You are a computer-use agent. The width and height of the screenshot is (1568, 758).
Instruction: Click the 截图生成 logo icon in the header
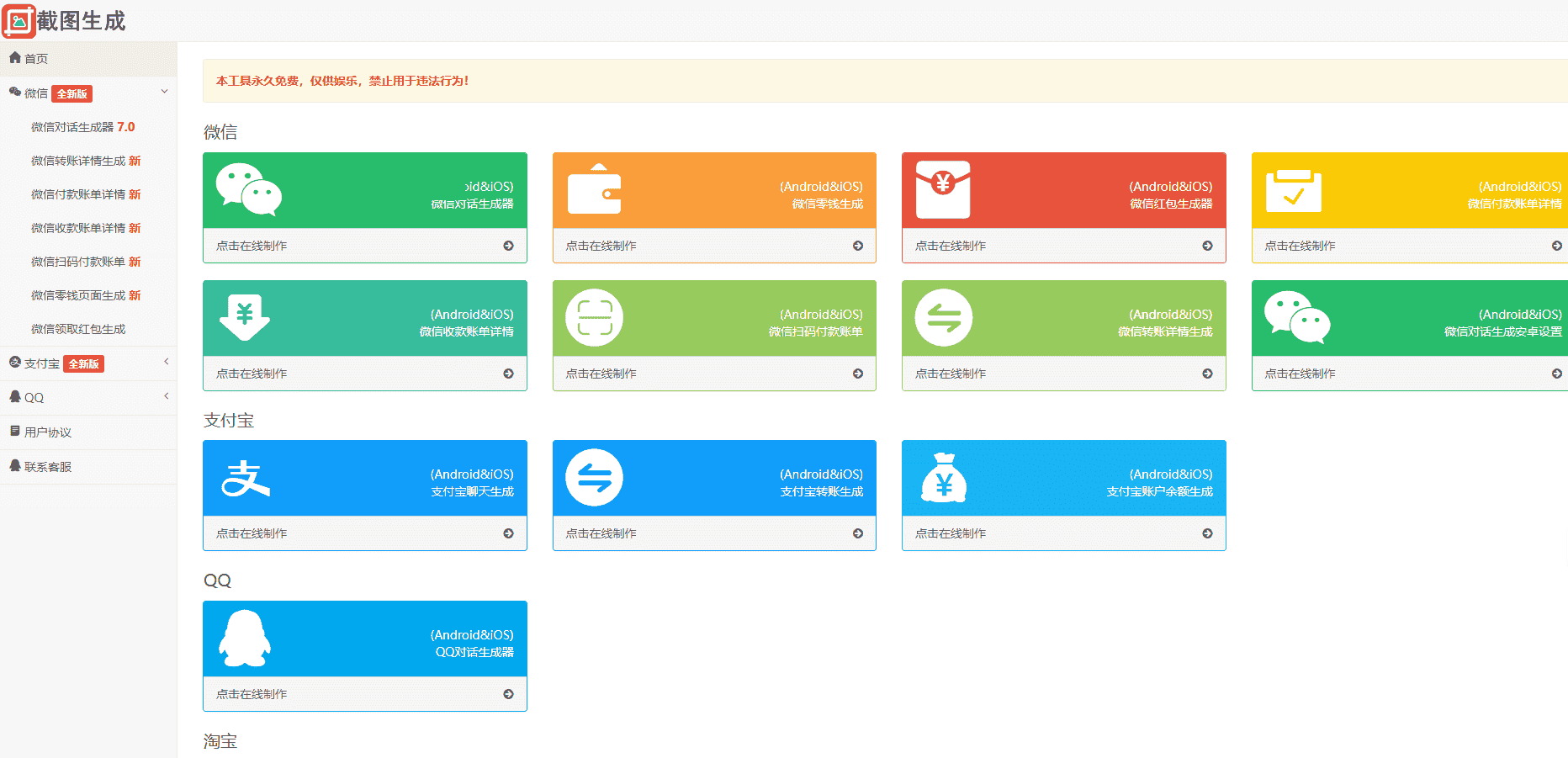pyautogui.click(x=19, y=21)
